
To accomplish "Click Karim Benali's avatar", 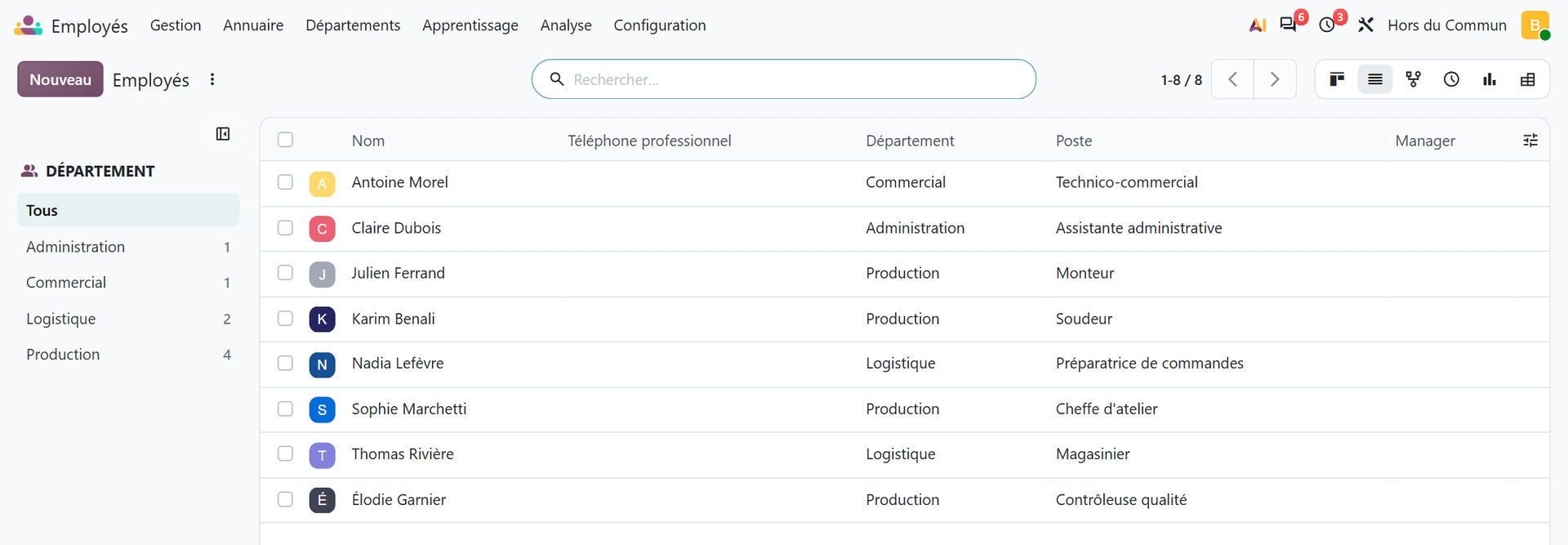I will tap(322, 319).
